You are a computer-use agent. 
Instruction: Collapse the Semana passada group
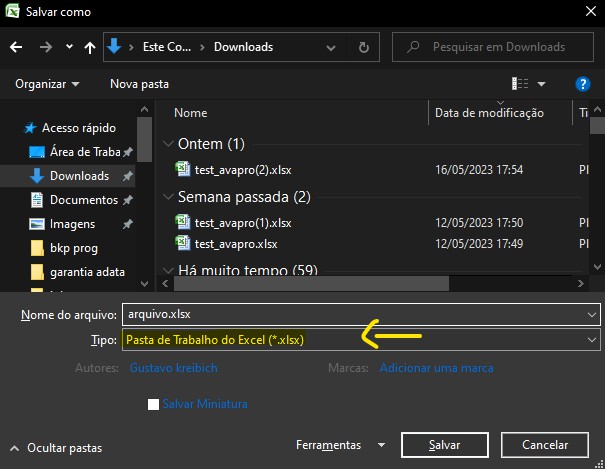click(166, 197)
